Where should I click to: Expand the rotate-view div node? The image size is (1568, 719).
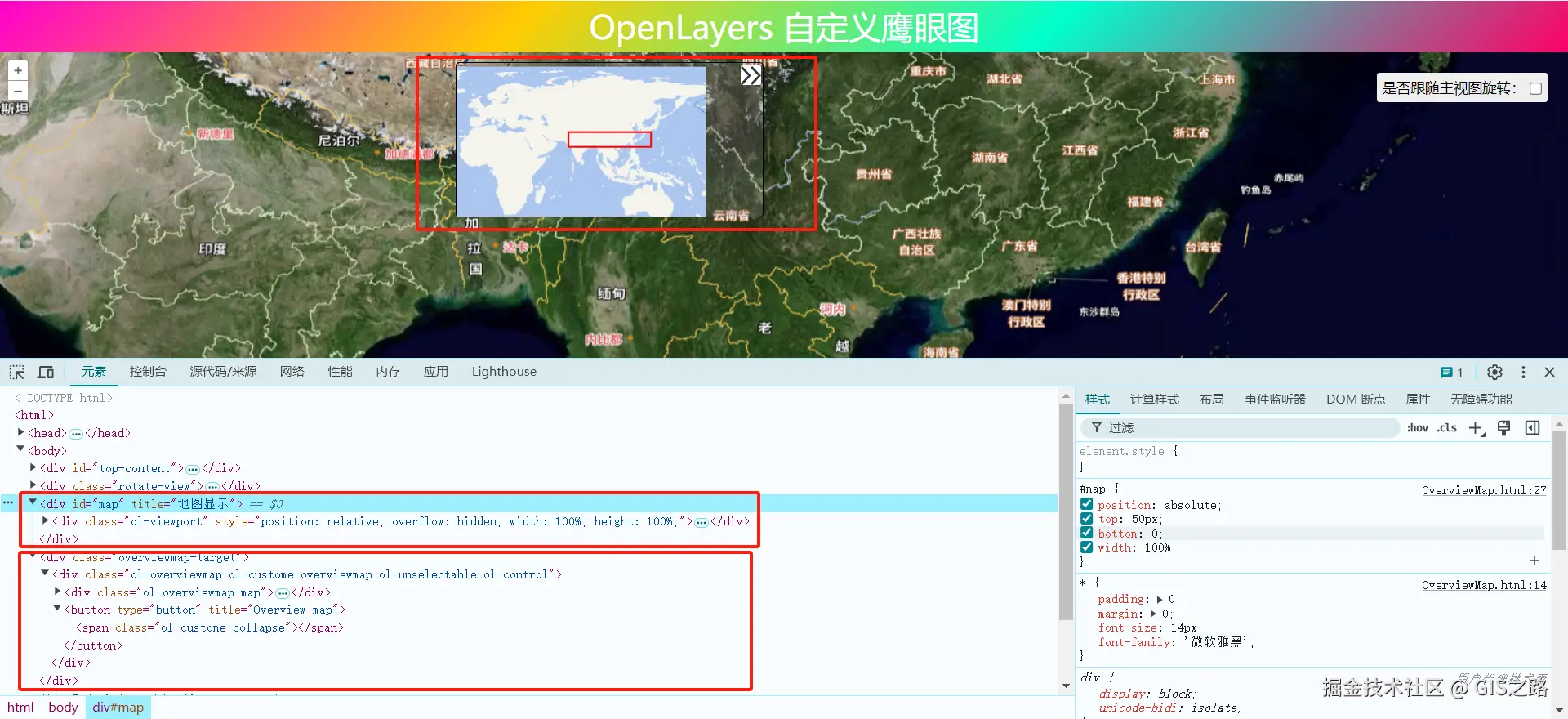coord(33,485)
